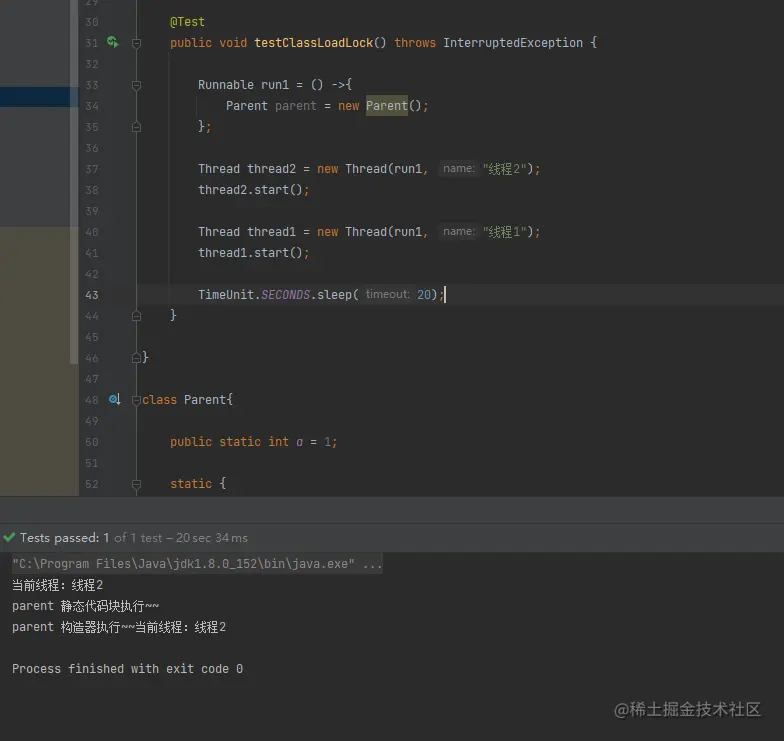Click console line 当前线程: 线程2
784x741 pixels.
tap(58, 585)
